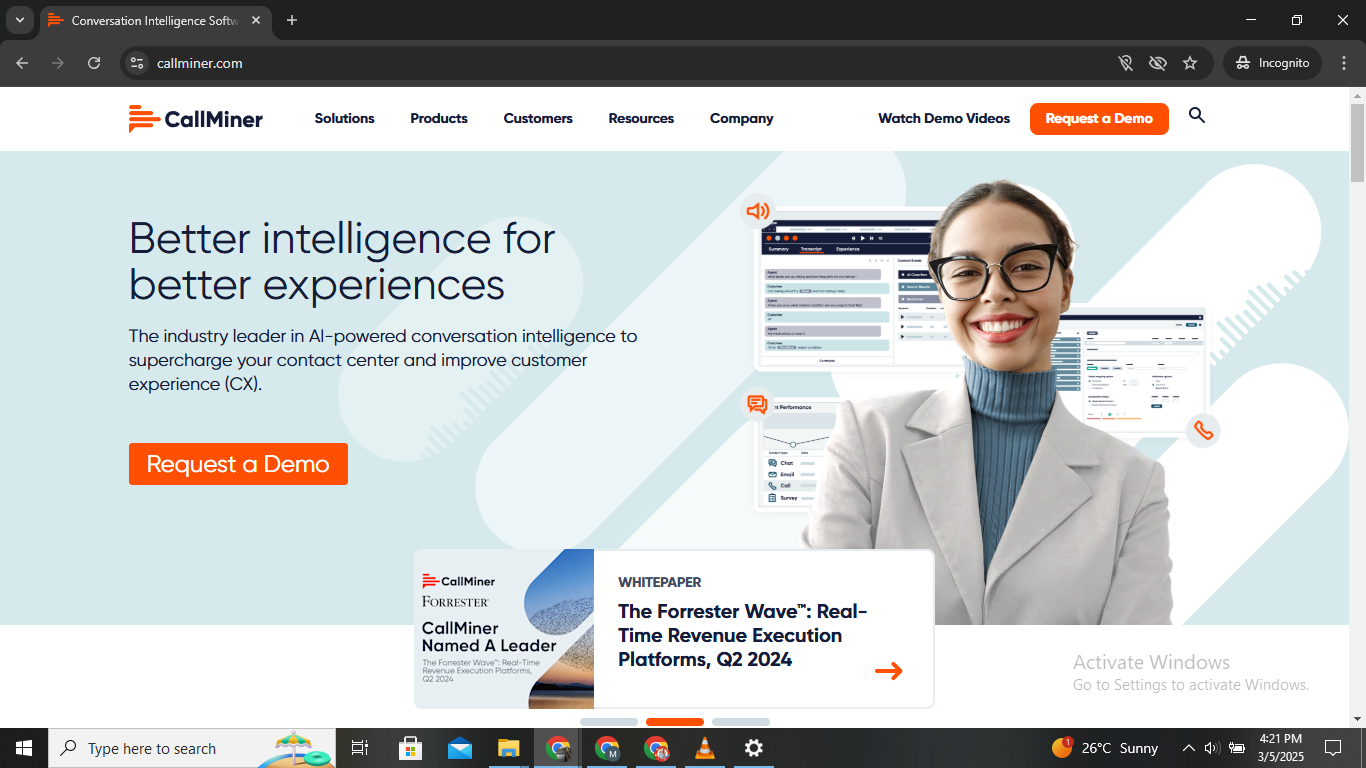Image resolution: width=1366 pixels, height=768 pixels.
Task: Click the Watch Demo Videos link
Action: (x=944, y=118)
